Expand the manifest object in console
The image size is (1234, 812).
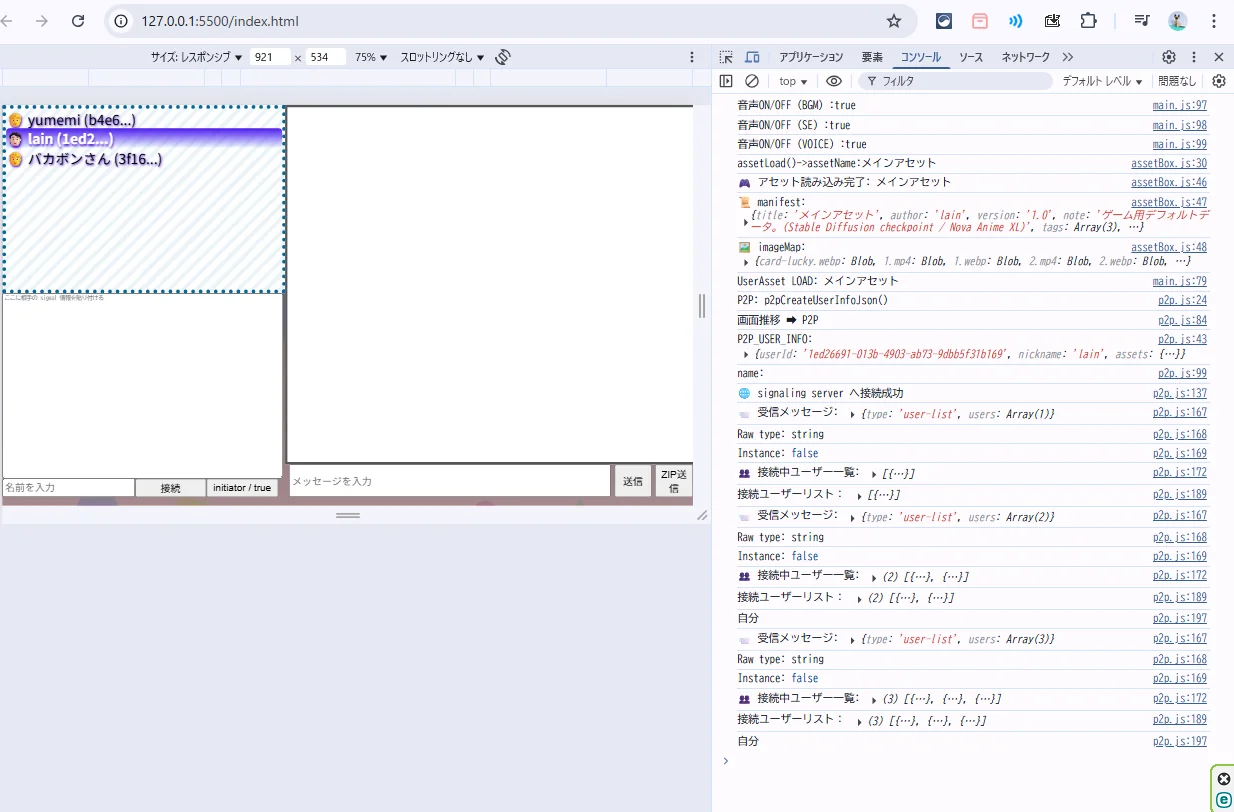745,221
